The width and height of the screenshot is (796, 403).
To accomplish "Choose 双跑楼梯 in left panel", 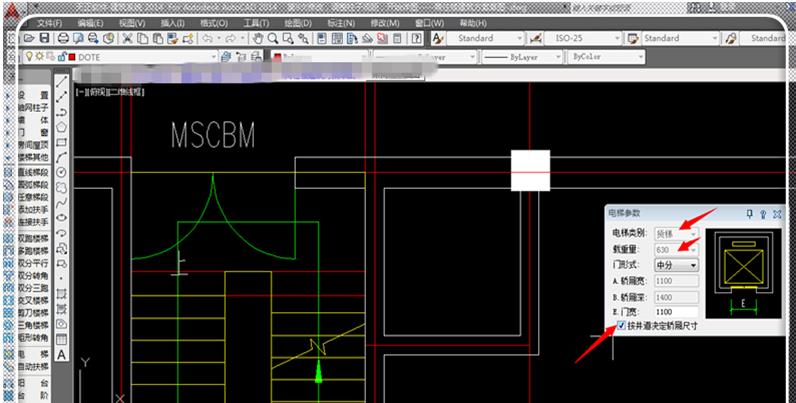I will click(34, 239).
